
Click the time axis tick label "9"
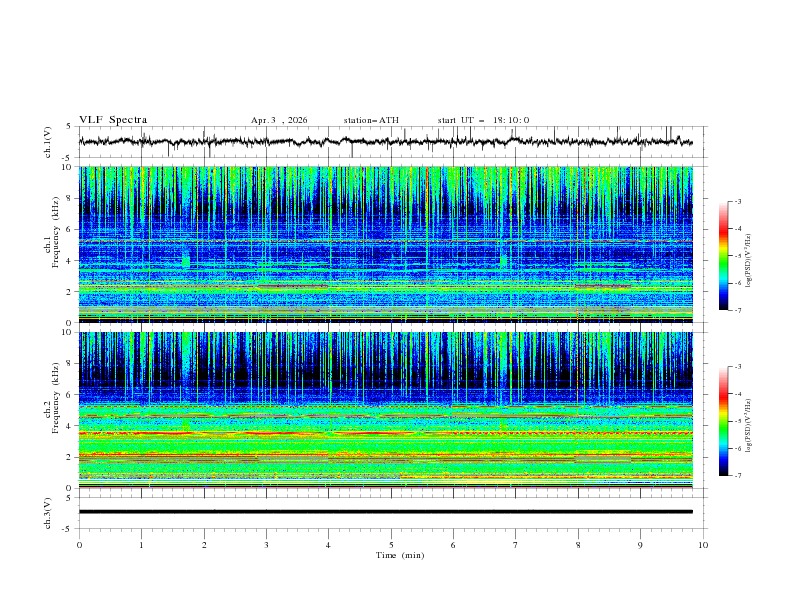coord(640,545)
